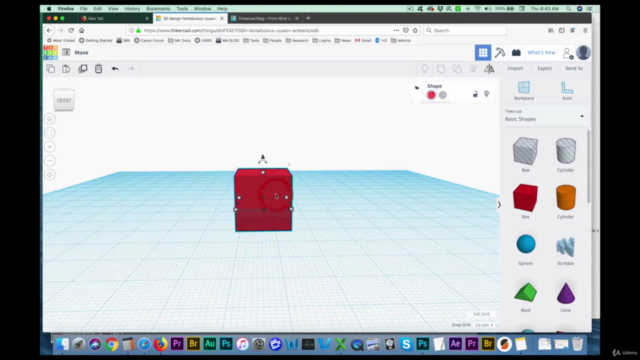The height and width of the screenshot is (360, 640).
Task: Open Chrome from the dock
Action: point(111,344)
